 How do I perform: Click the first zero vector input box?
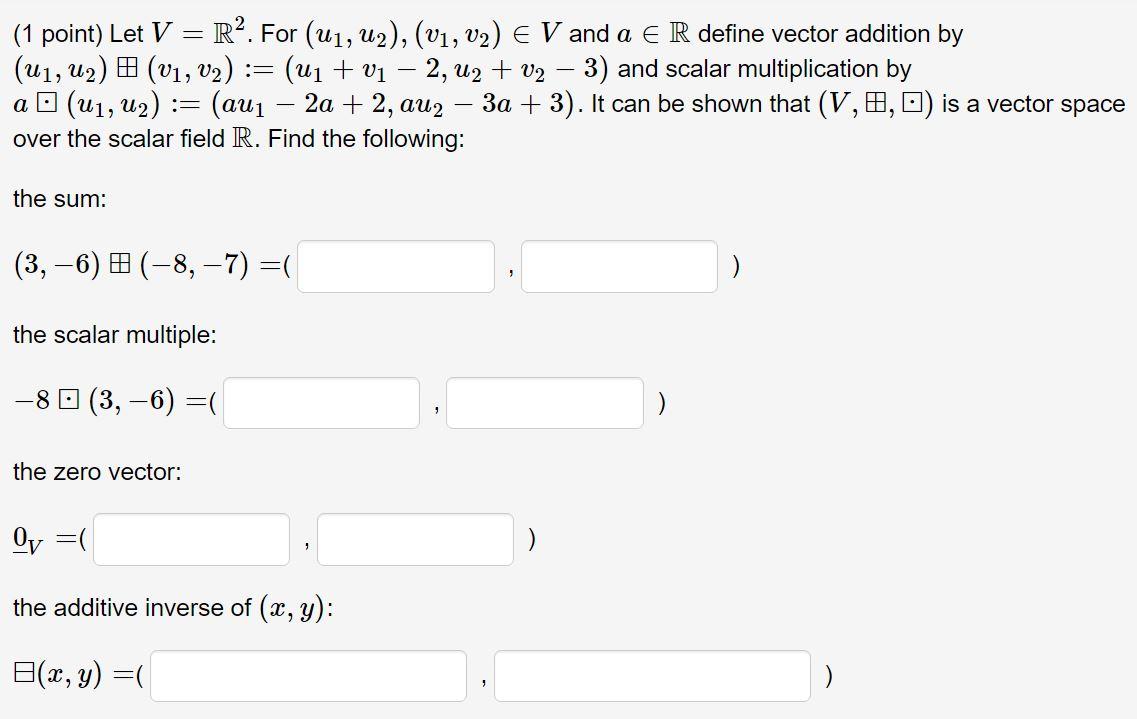click(190, 539)
